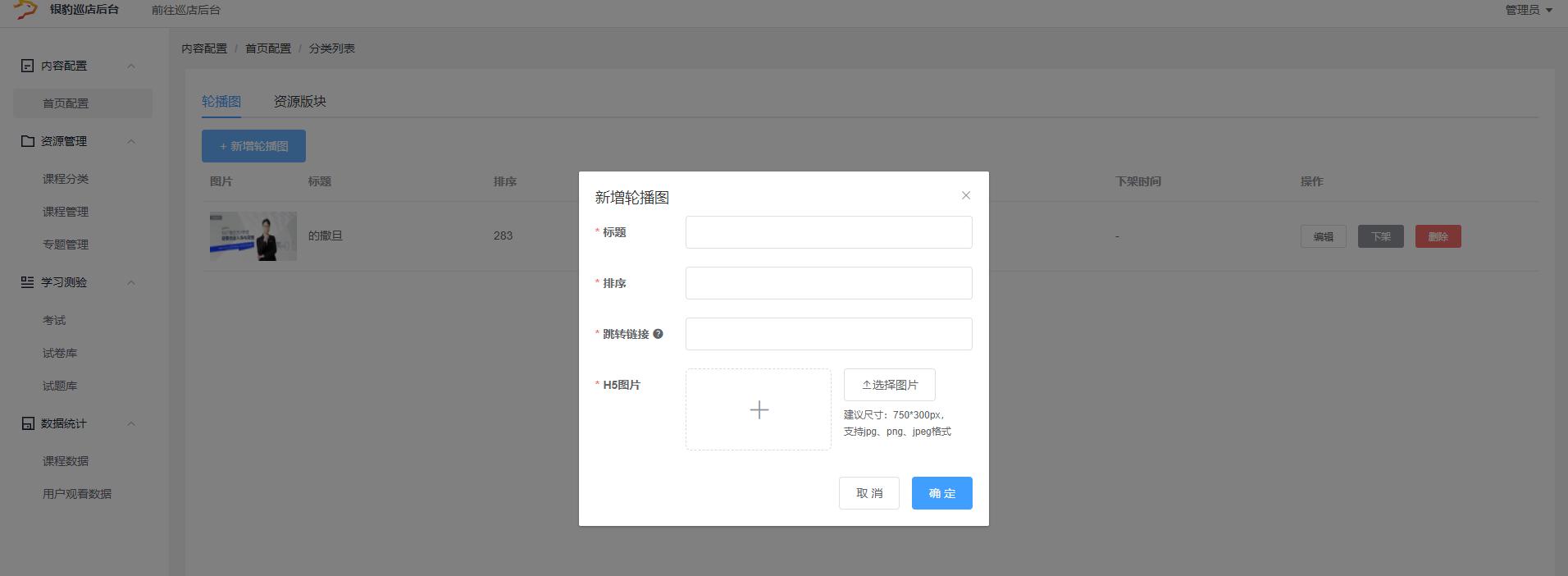
Task: Click the 数据统计 sidebar icon
Action: click(x=27, y=423)
